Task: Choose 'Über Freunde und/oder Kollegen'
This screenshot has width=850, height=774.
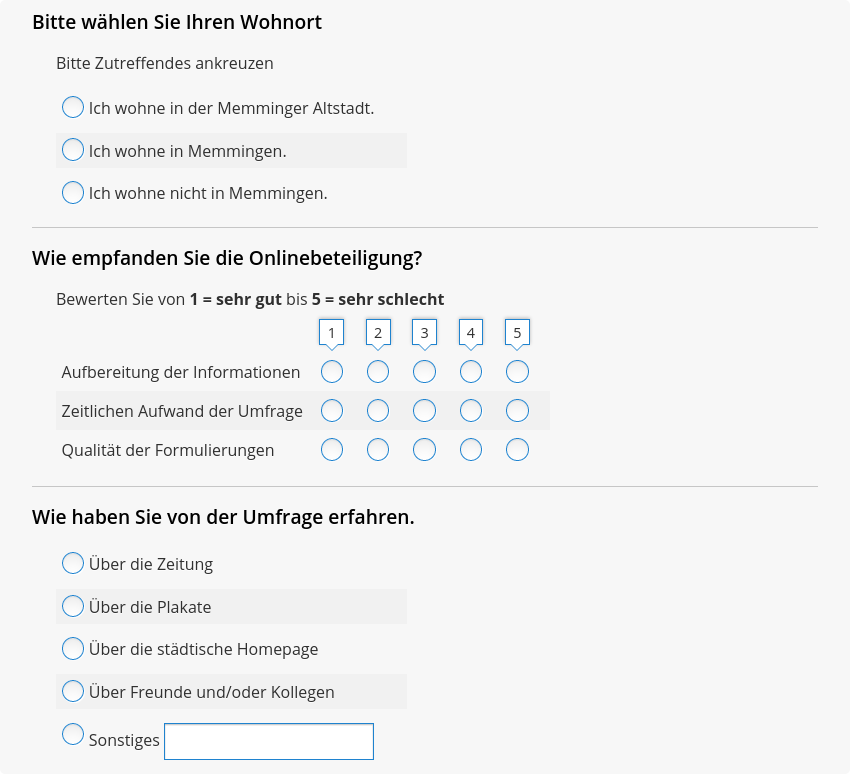Action: (x=73, y=691)
